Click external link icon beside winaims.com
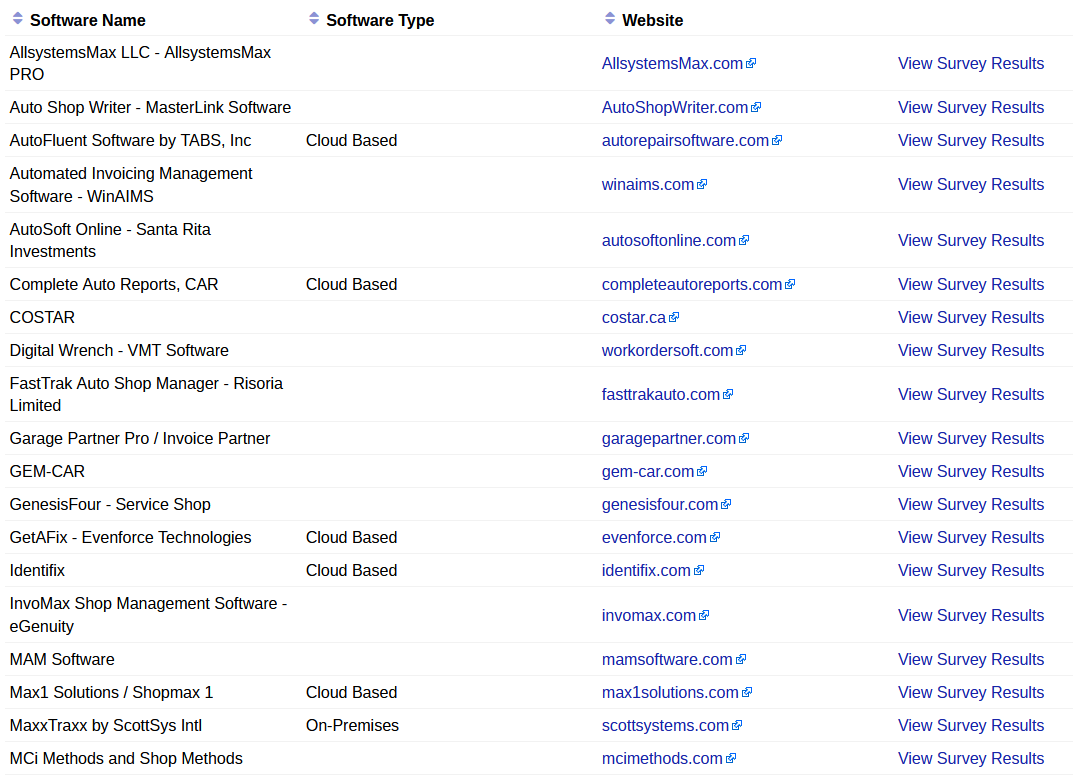The image size is (1073, 777). pyautogui.click(x=702, y=184)
